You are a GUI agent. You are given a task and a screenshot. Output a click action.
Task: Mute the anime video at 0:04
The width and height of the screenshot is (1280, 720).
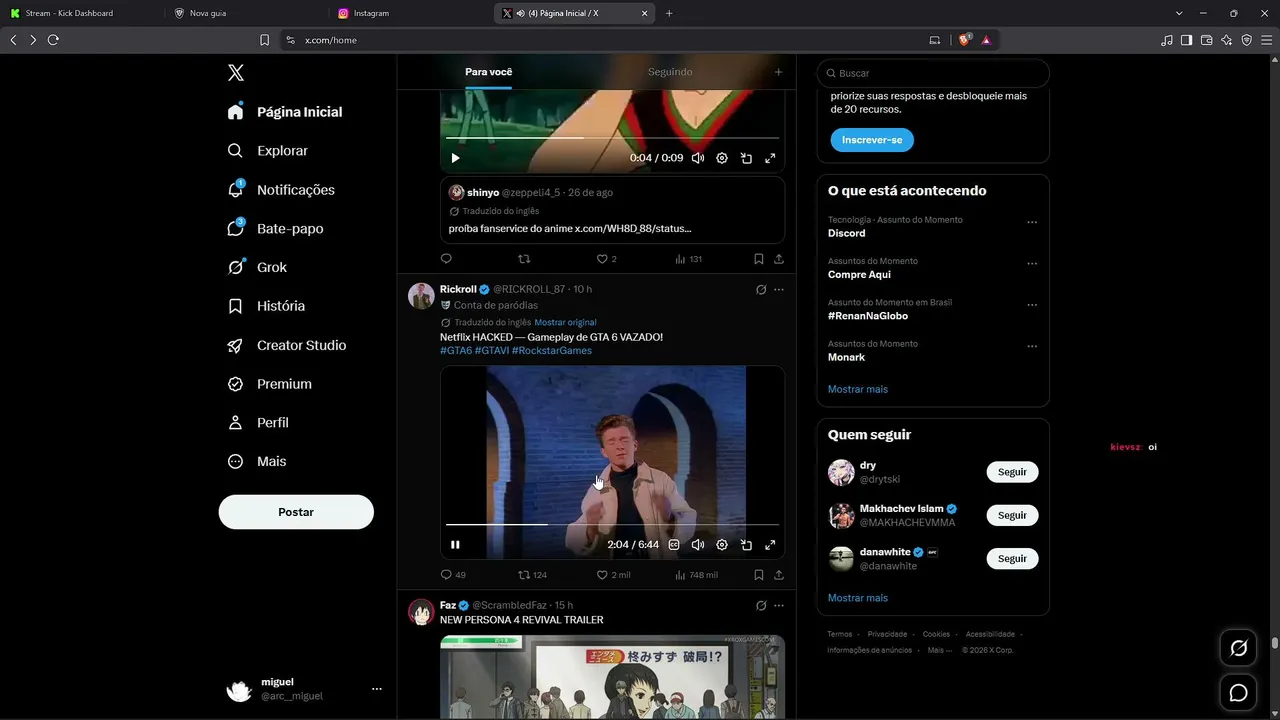pos(698,158)
